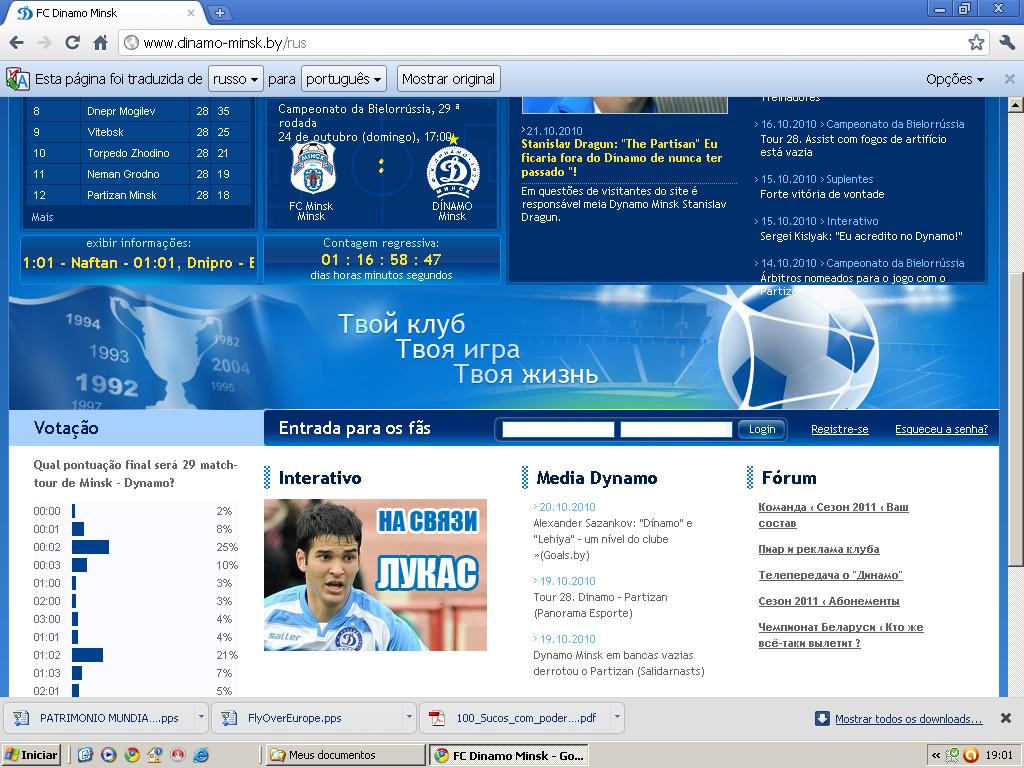This screenshot has width=1024, height=768.
Task: Open 'Meus documentos' from the taskbar
Action: [x=345, y=755]
